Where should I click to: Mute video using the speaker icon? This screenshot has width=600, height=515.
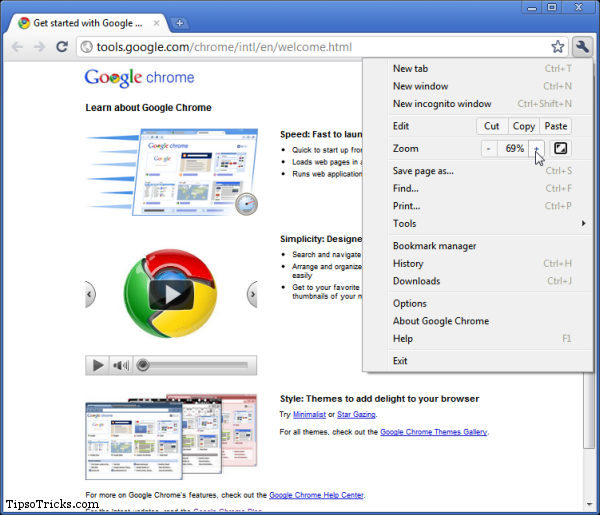(121, 365)
